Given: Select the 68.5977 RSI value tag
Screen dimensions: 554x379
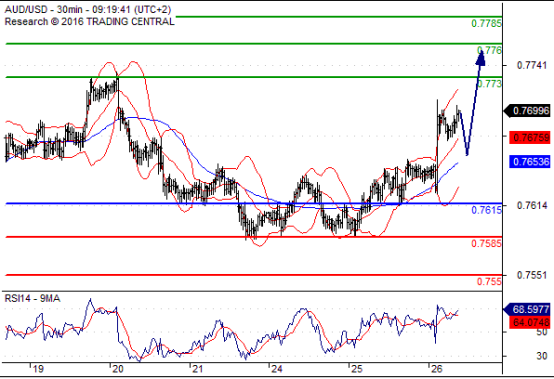Looking at the screenshot, I should coord(528,309).
